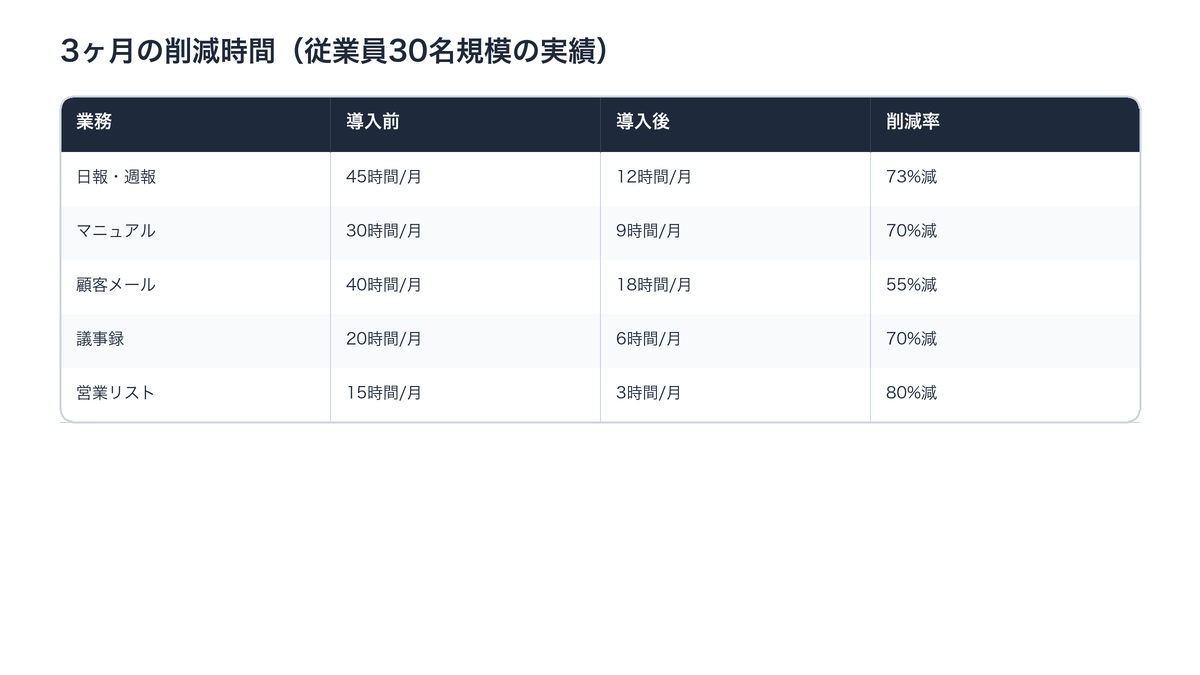Select the 3時間/月 cell for 営業リスト

click(644, 394)
